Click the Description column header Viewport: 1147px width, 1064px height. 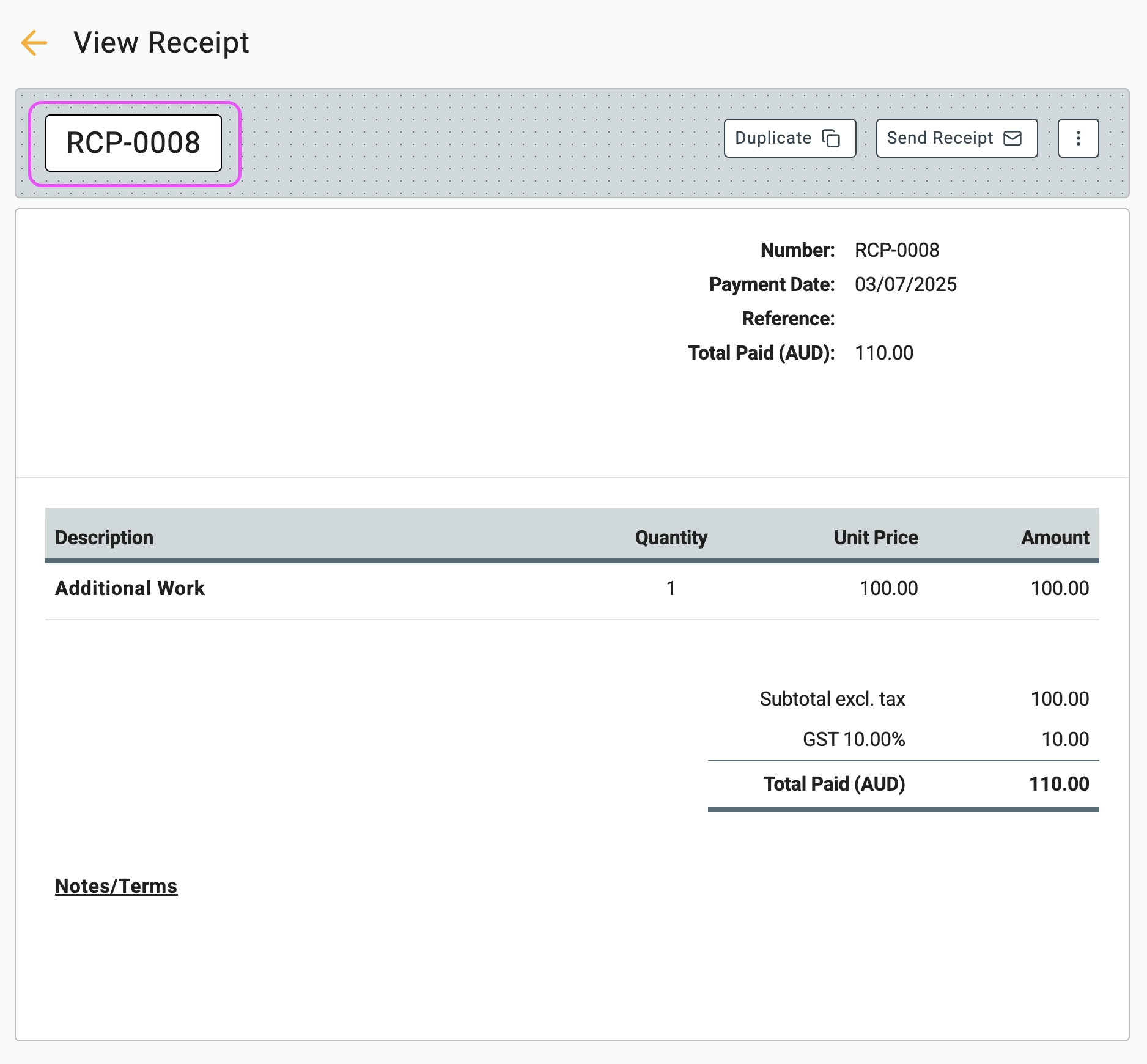(105, 538)
